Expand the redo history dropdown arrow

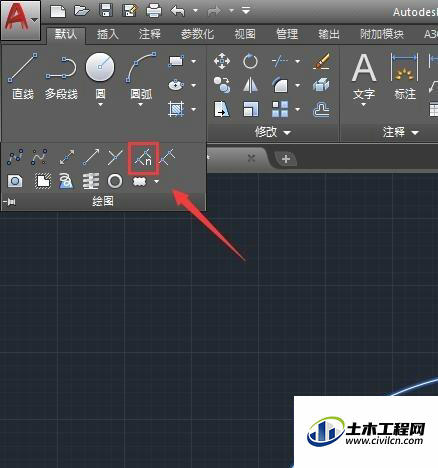click(231, 11)
